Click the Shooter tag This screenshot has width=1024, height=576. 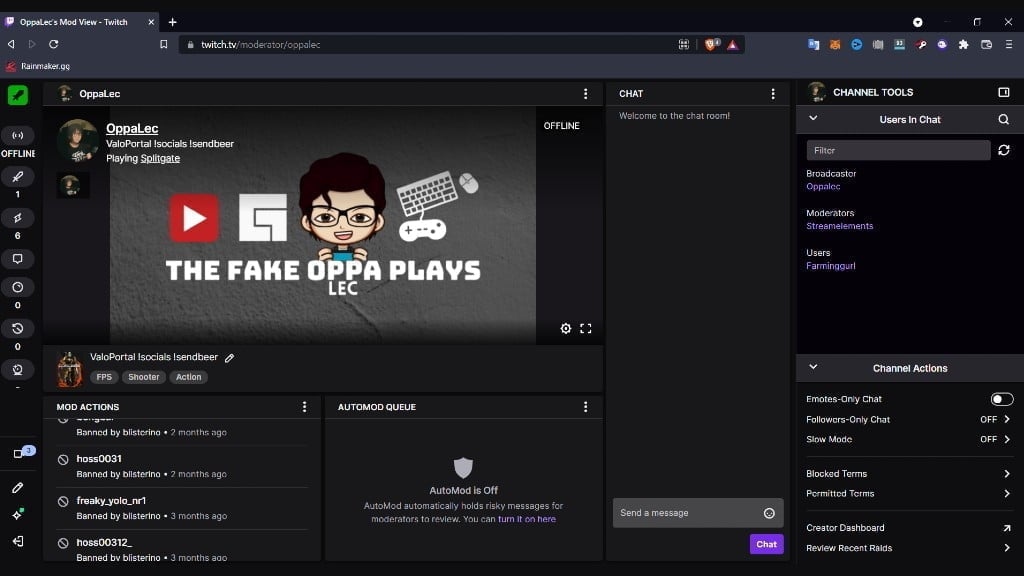[144, 377]
